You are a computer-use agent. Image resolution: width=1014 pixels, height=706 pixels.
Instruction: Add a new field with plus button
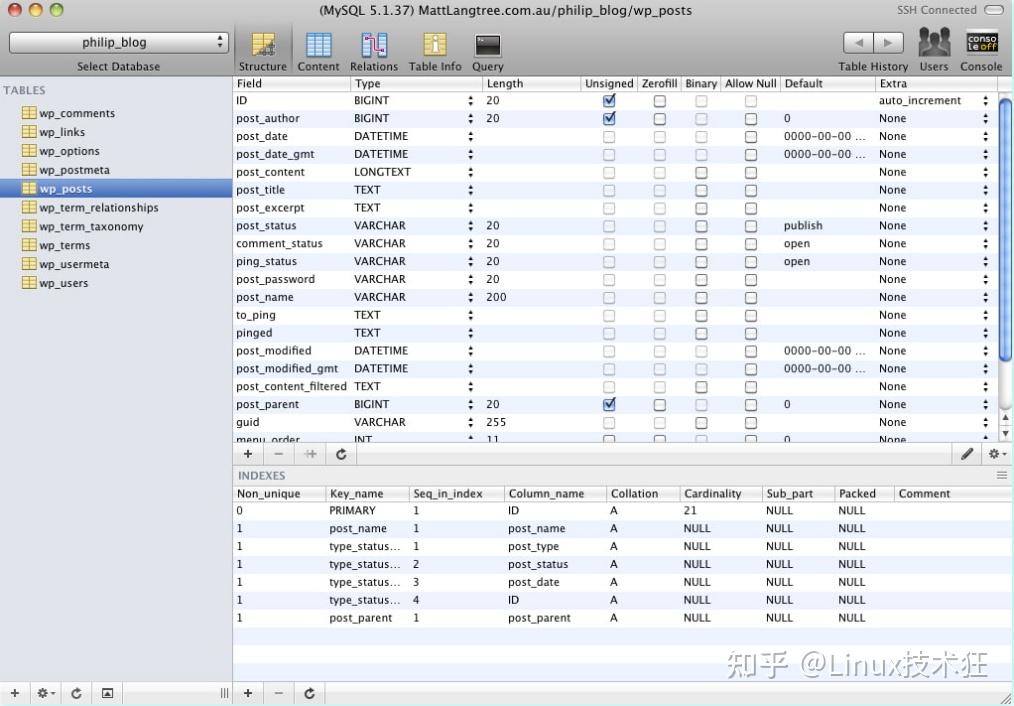pos(248,454)
